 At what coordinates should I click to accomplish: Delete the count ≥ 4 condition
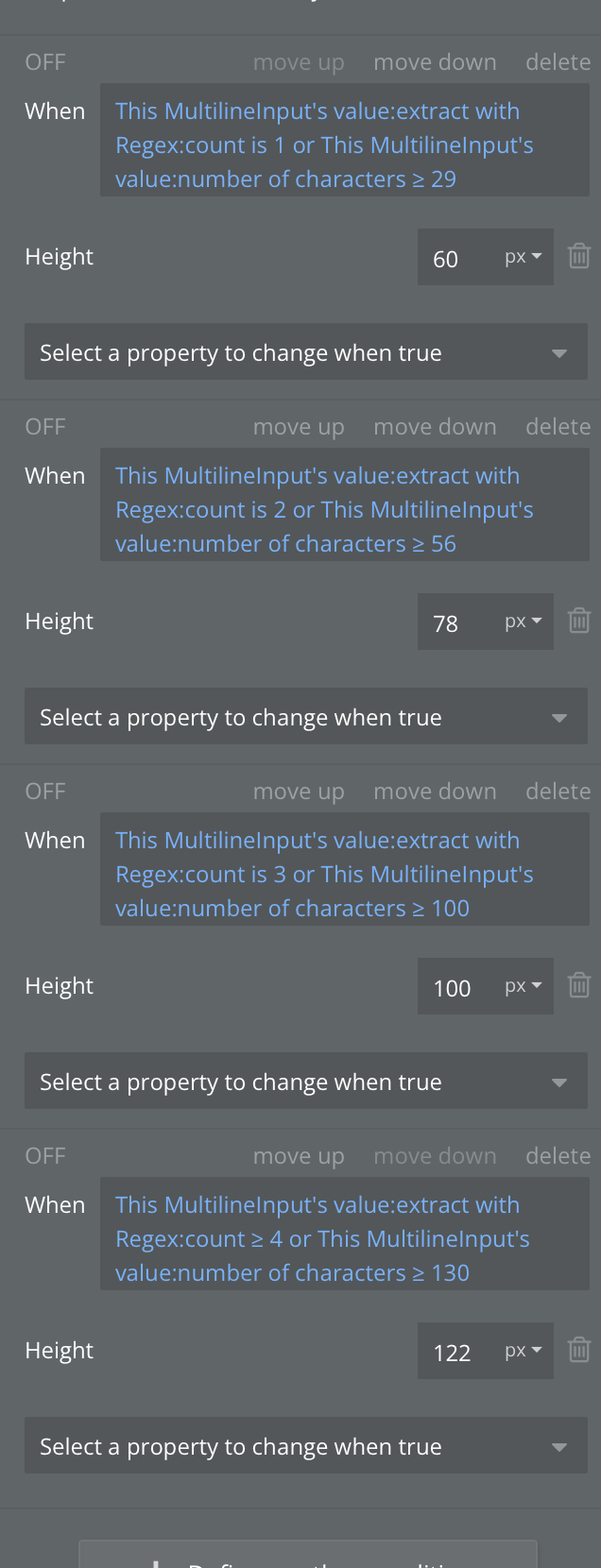pyautogui.click(x=558, y=1156)
